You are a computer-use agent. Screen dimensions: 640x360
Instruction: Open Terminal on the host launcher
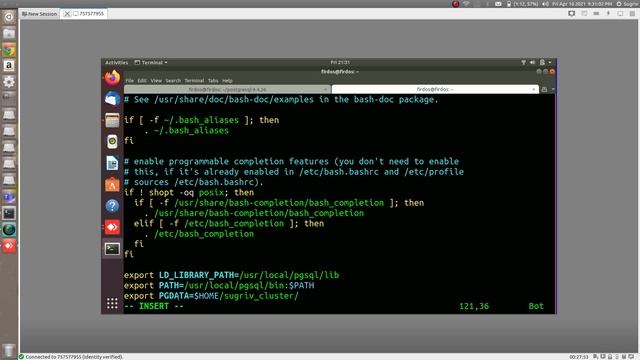9,213
